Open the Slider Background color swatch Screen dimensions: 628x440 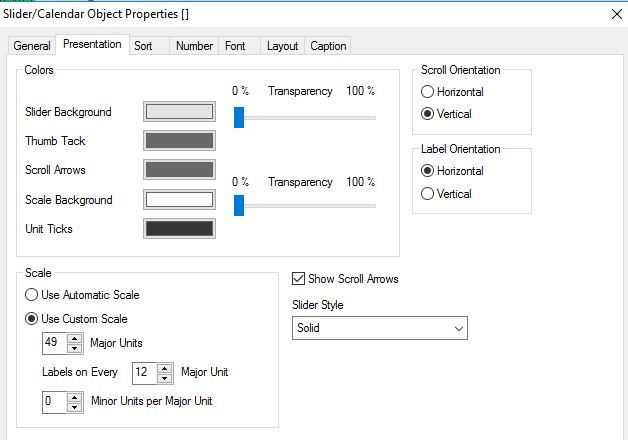click(180, 112)
